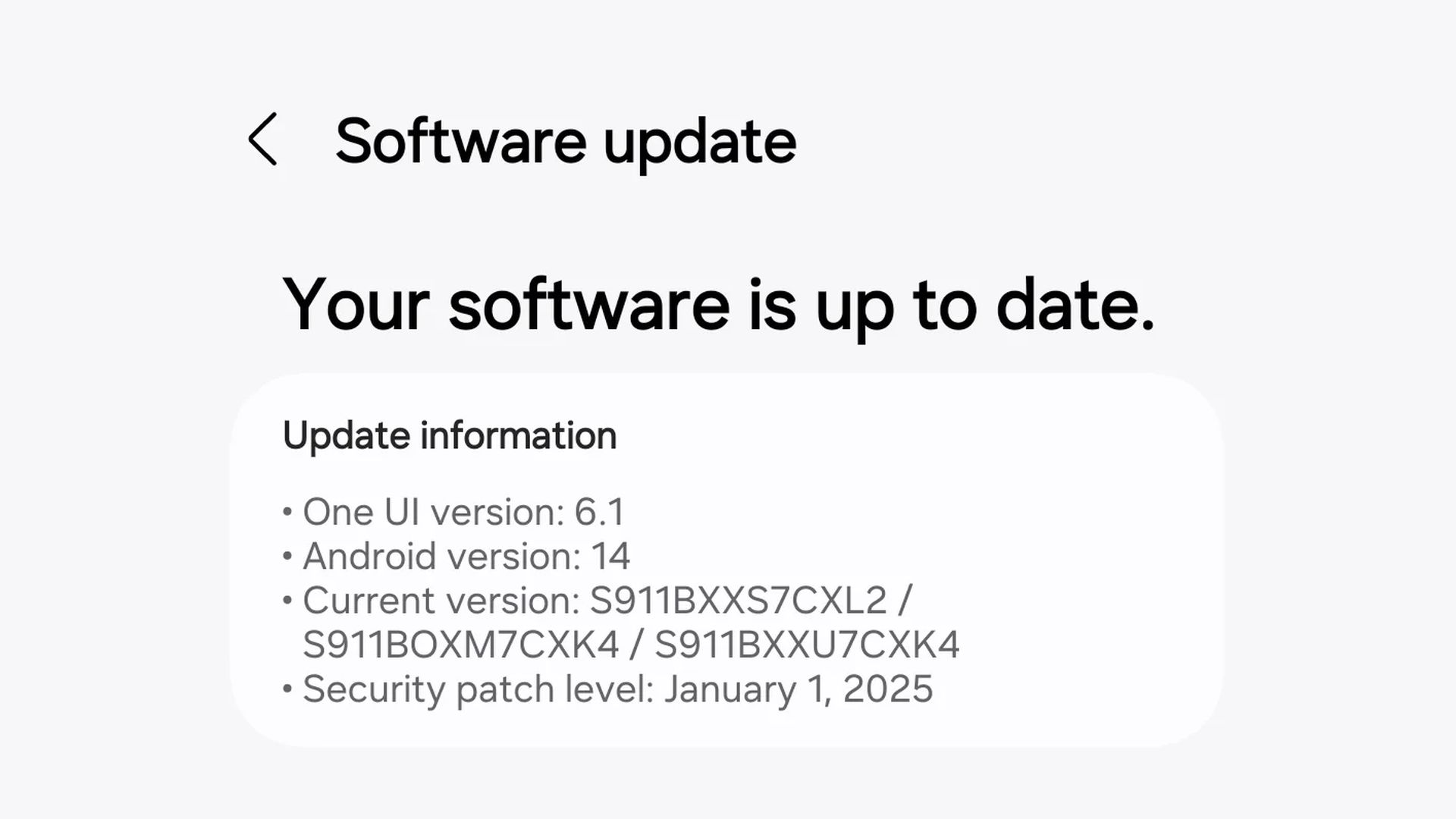The height and width of the screenshot is (819, 1456).
Task: Select the Android version 14 entry
Action: pos(466,557)
